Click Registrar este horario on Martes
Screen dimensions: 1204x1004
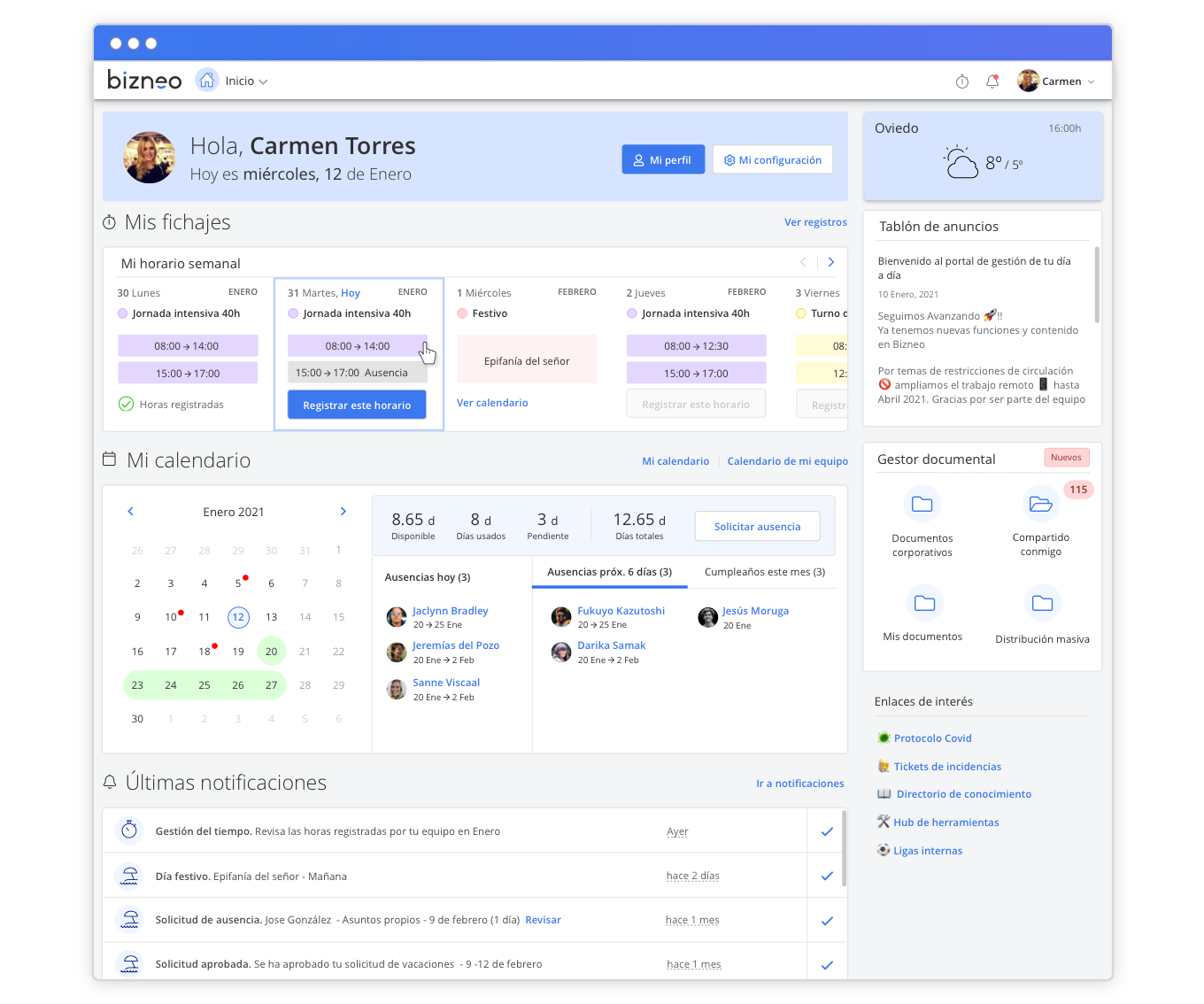357,405
